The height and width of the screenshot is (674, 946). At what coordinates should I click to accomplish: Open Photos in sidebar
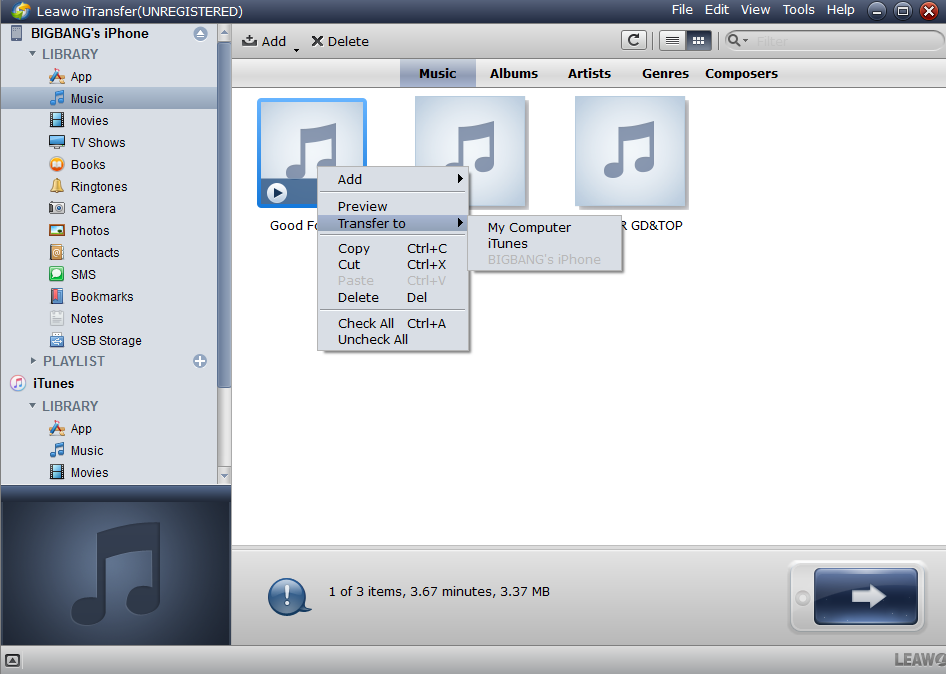click(89, 230)
